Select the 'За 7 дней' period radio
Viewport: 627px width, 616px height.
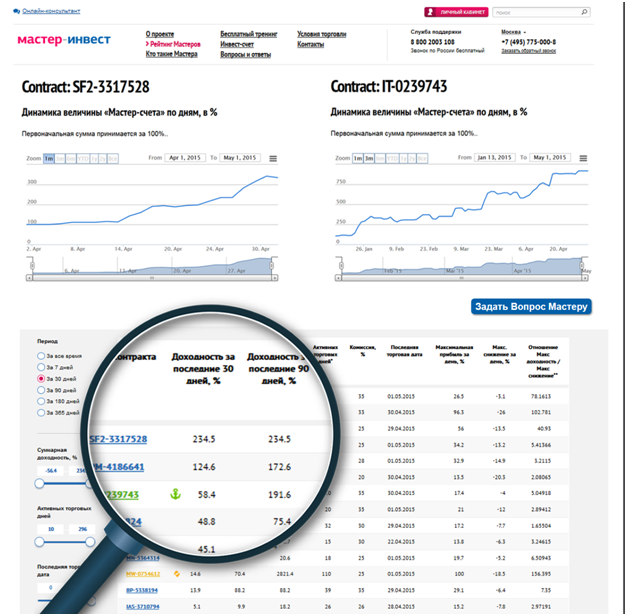tap(41, 367)
